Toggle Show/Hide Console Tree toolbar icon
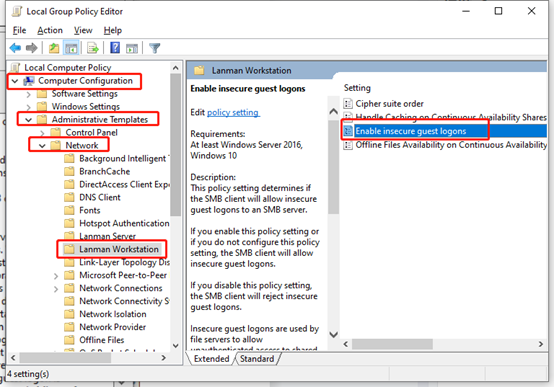The height and width of the screenshot is (387, 554). click(71, 48)
